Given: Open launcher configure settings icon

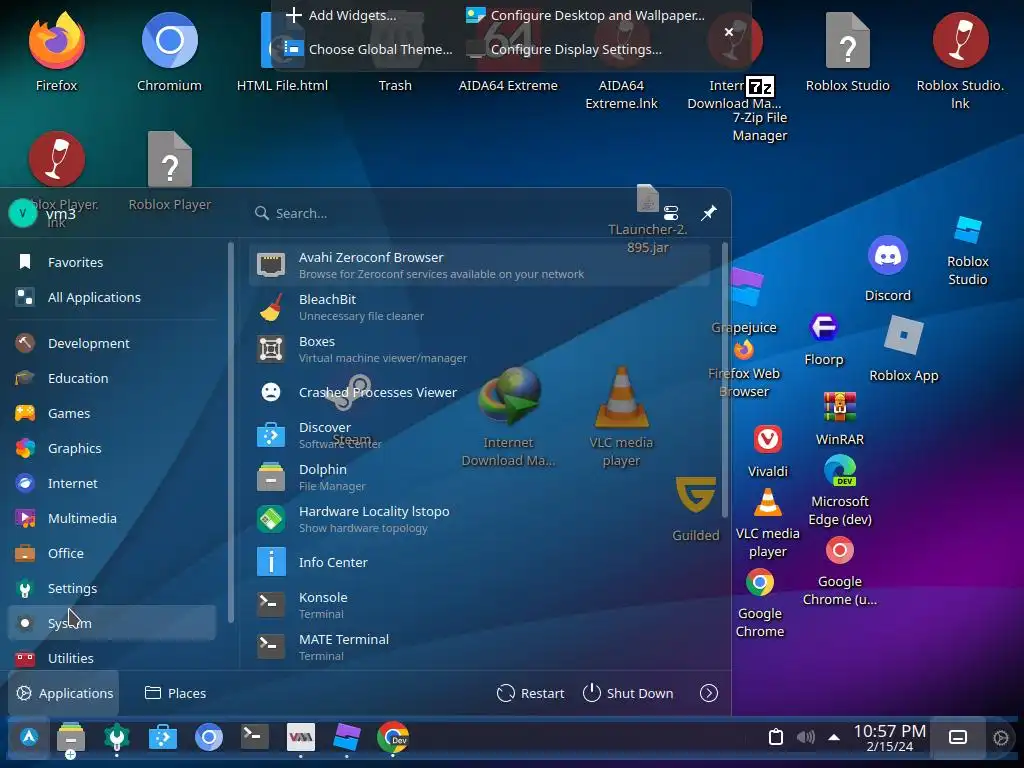Looking at the screenshot, I should coord(671,213).
